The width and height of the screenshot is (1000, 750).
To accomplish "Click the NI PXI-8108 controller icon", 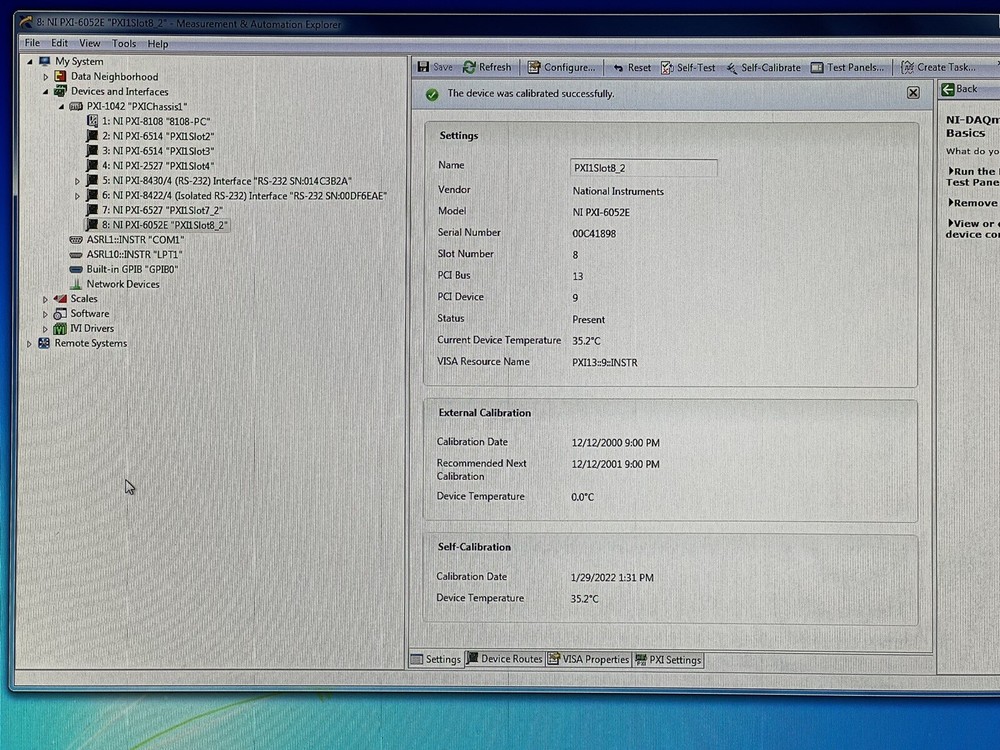I will [x=92, y=121].
